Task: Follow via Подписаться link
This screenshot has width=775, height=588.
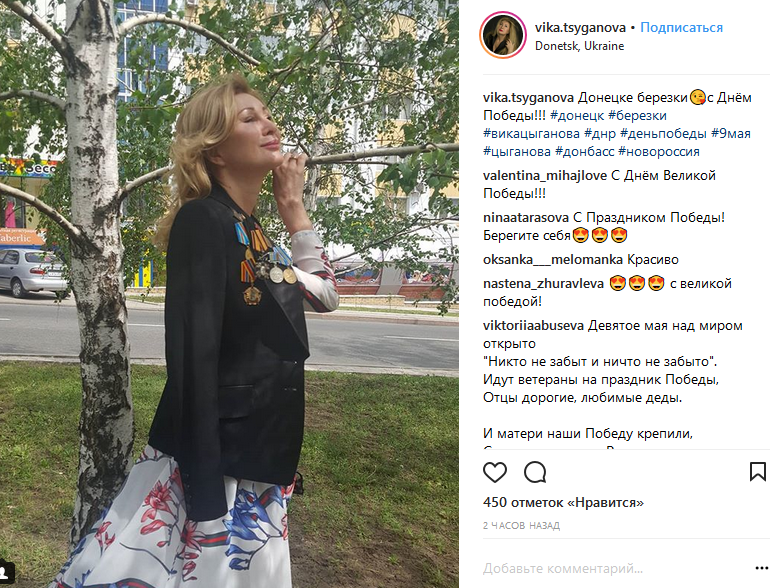Action: [682, 28]
